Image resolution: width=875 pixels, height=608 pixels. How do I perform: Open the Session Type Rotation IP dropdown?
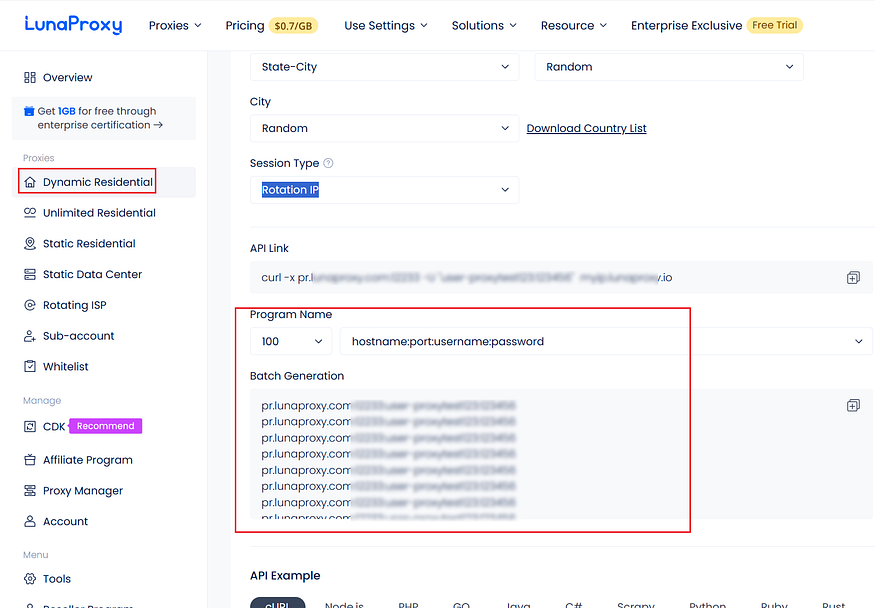(384, 190)
